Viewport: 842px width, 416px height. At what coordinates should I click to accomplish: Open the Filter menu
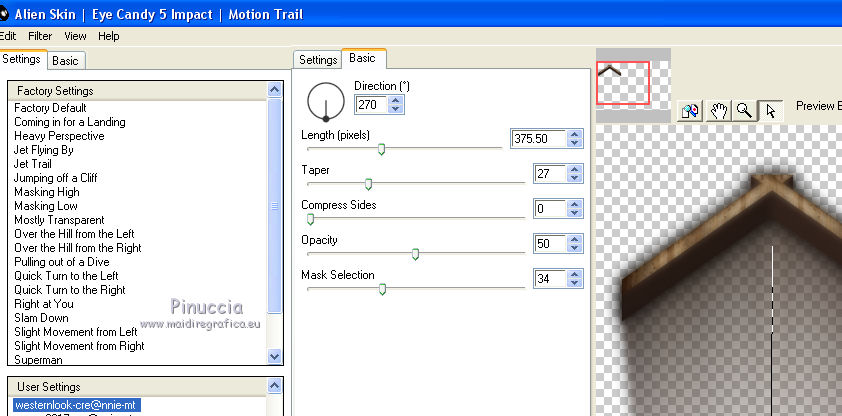(40, 36)
